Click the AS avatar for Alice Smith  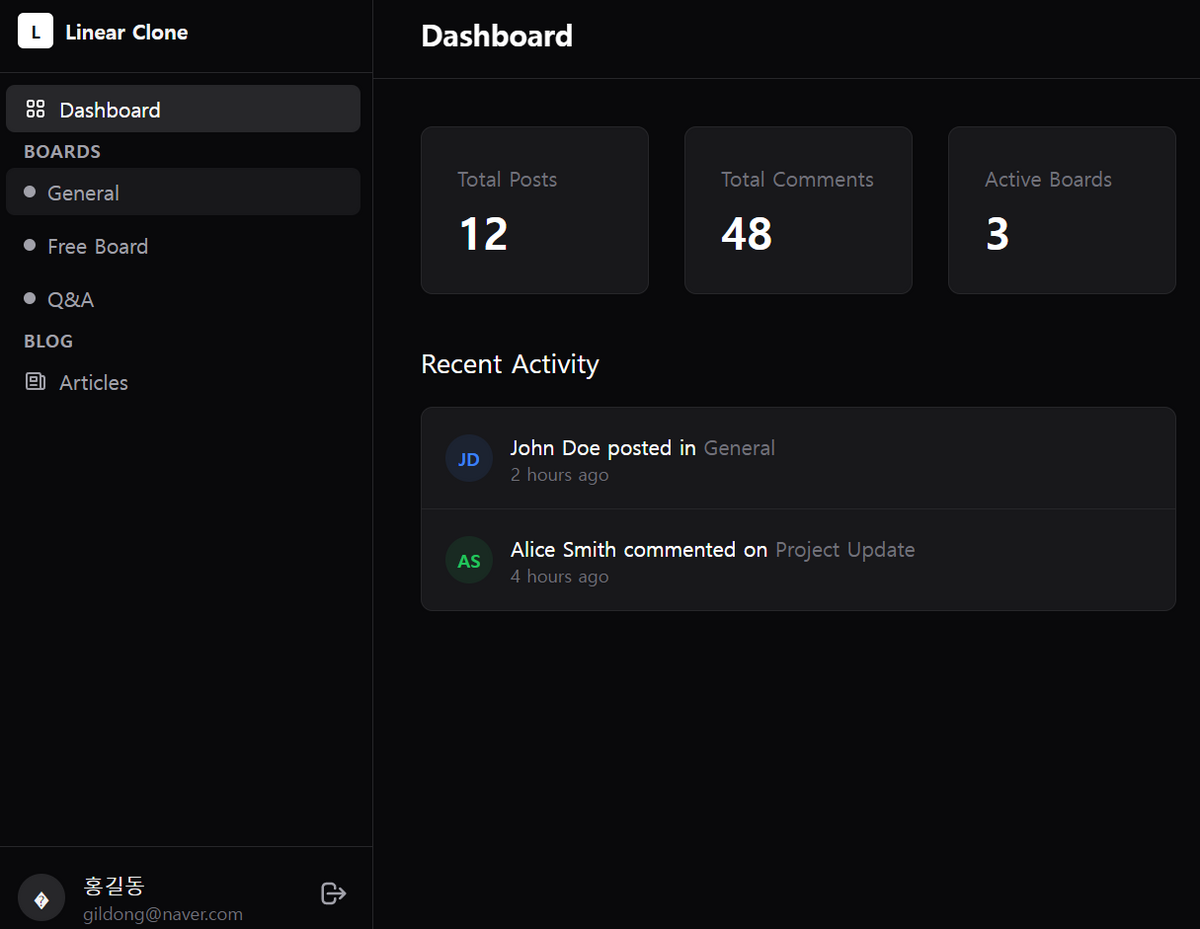tap(469, 561)
